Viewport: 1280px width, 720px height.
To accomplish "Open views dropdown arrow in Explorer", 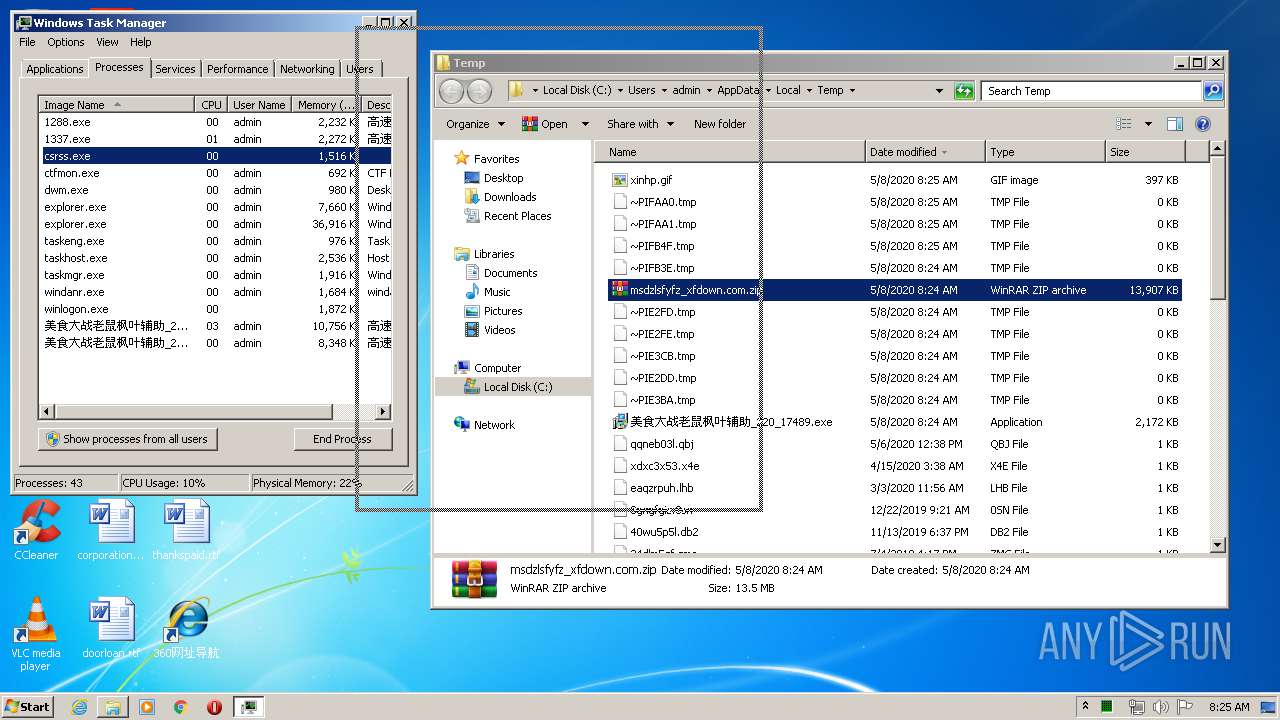I will [1148, 124].
